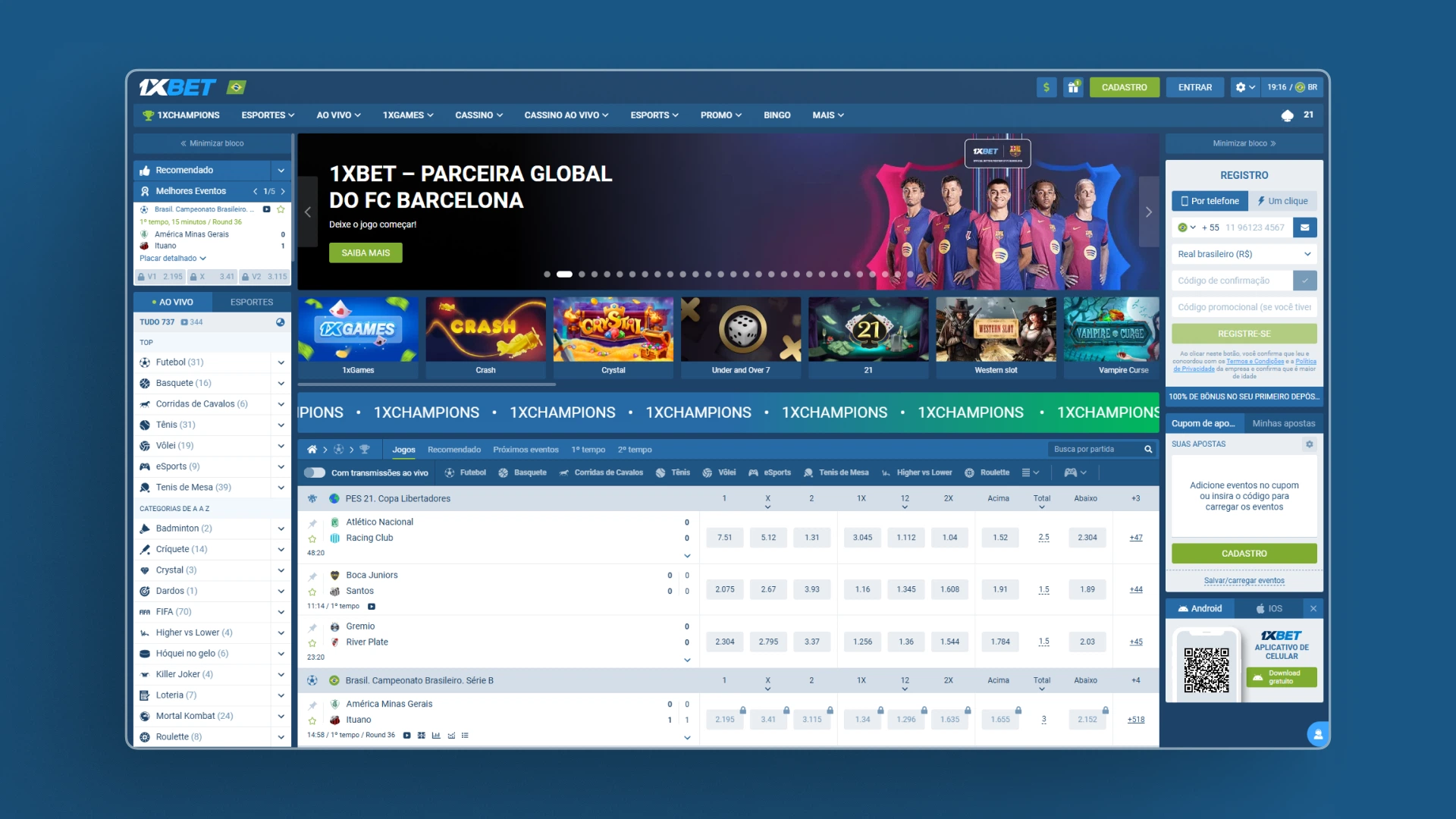
Task: Confirm code checkmark button
Action: point(1305,281)
